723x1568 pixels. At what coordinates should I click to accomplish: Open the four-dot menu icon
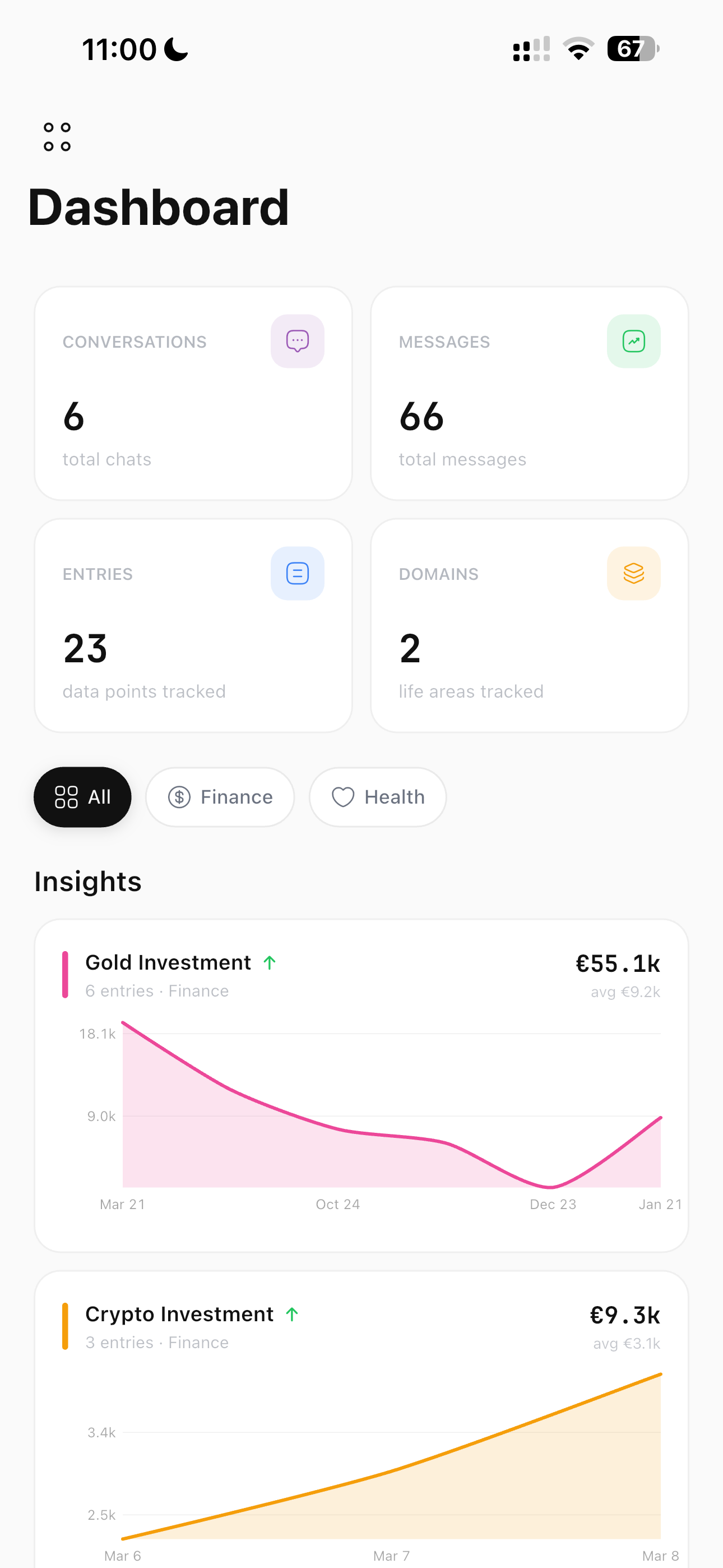[57, 137]
